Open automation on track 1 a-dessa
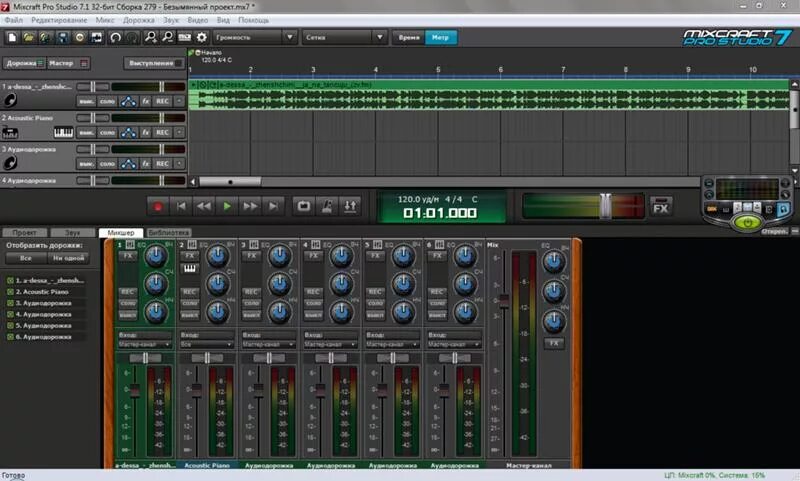The image size is (800, 481). 128,102
